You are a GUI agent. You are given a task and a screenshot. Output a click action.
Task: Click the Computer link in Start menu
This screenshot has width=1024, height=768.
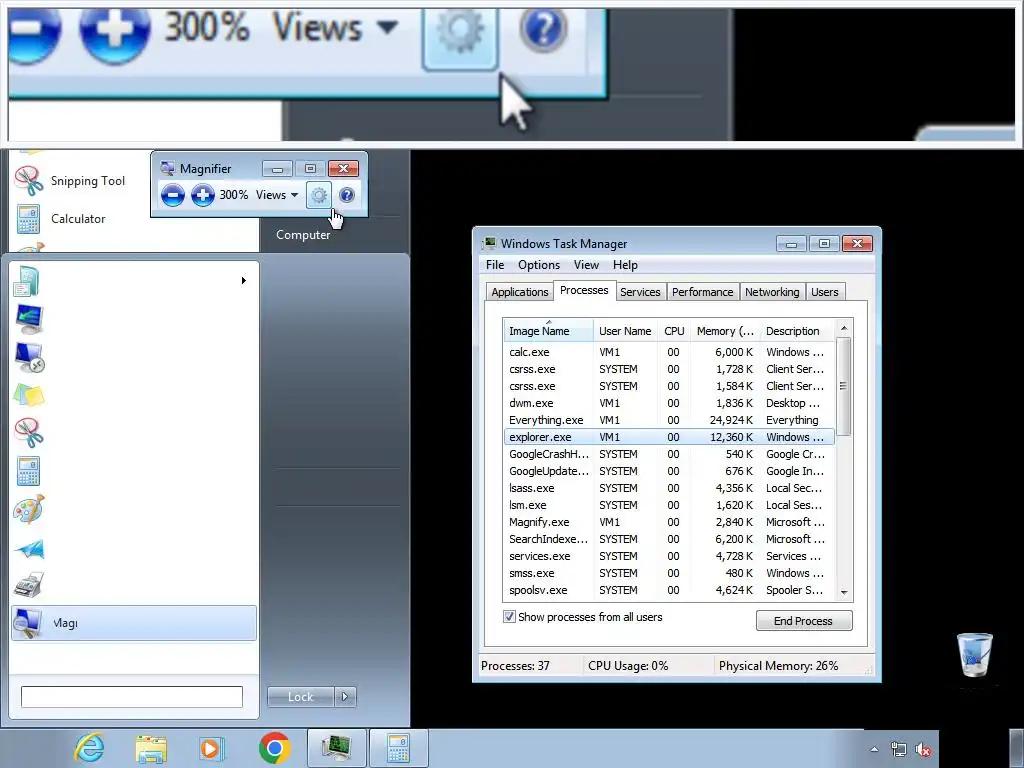[303, 234]
